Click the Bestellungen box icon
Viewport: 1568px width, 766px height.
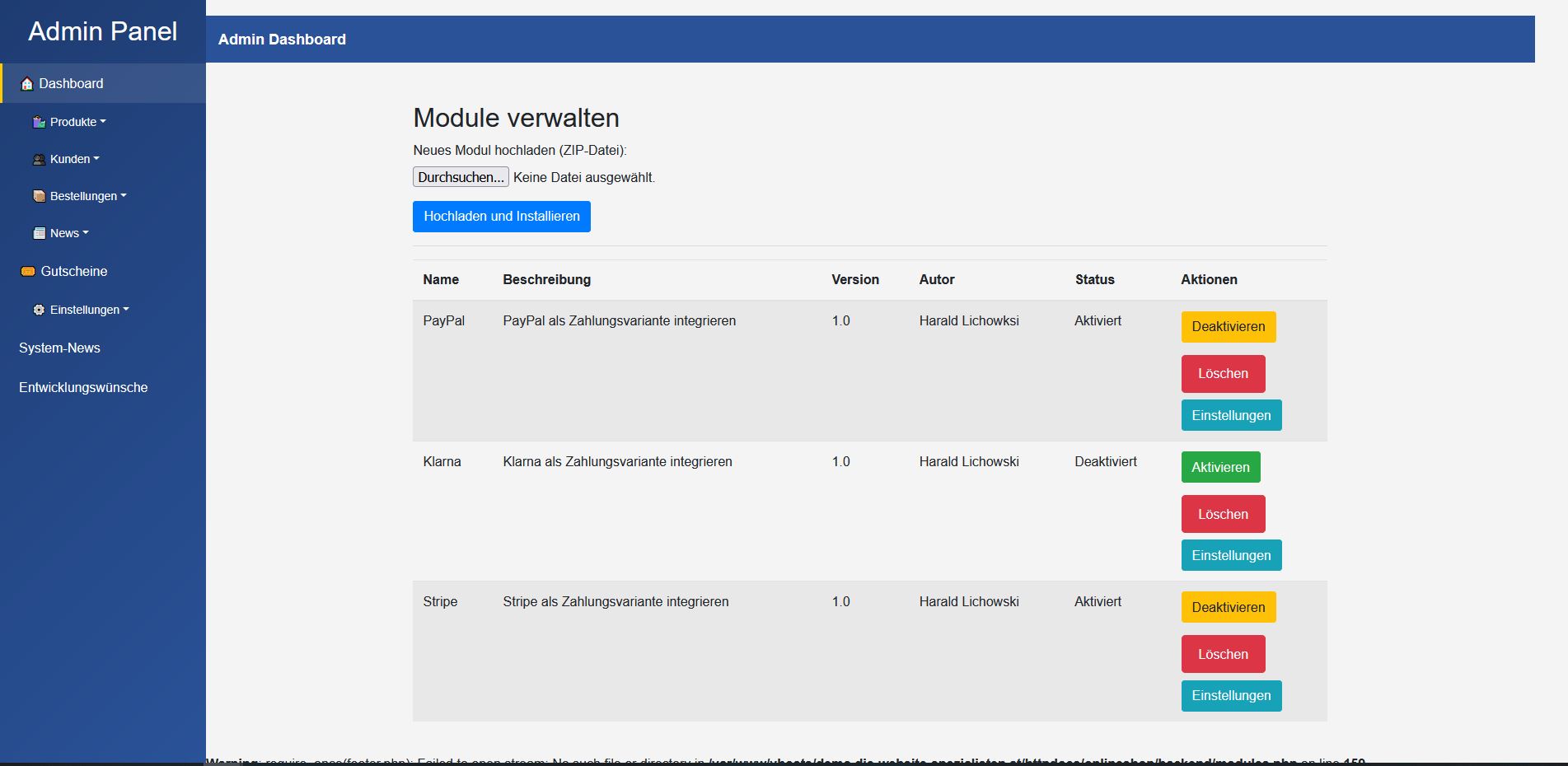pyautogui.click(x=39, y=196)
